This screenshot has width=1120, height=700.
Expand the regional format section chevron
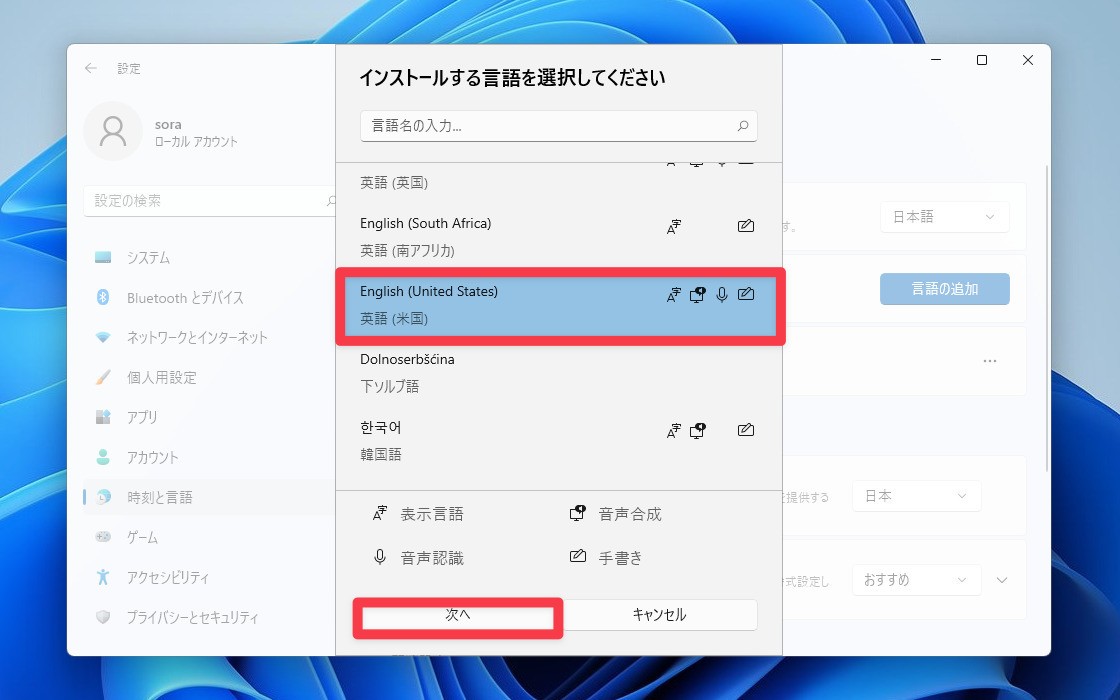[x=1002, y=580]
